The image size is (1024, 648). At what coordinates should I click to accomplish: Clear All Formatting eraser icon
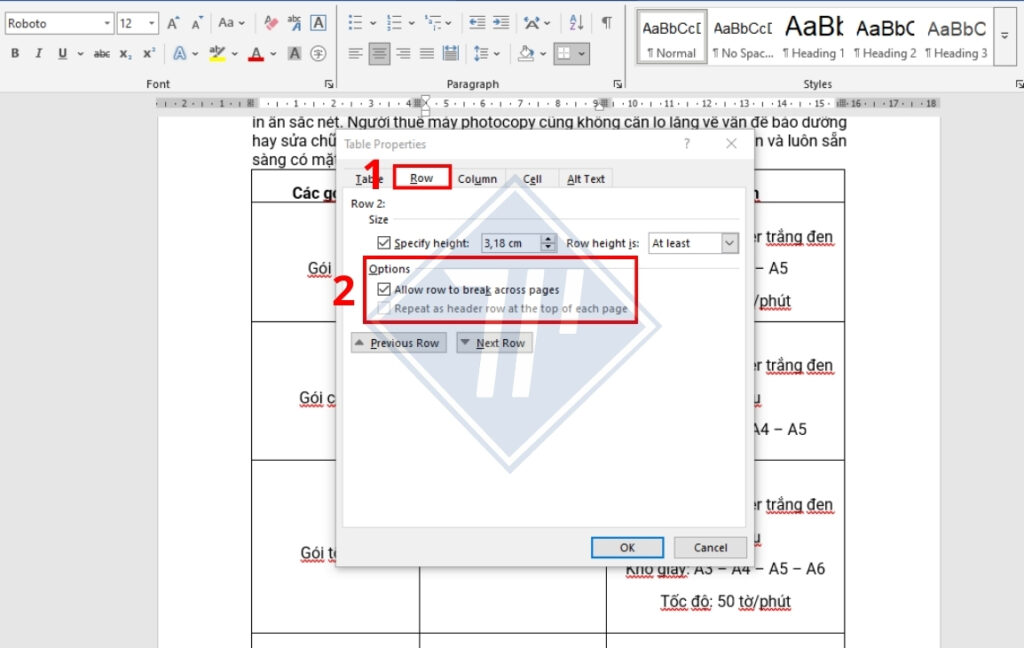tap(270, 24)
